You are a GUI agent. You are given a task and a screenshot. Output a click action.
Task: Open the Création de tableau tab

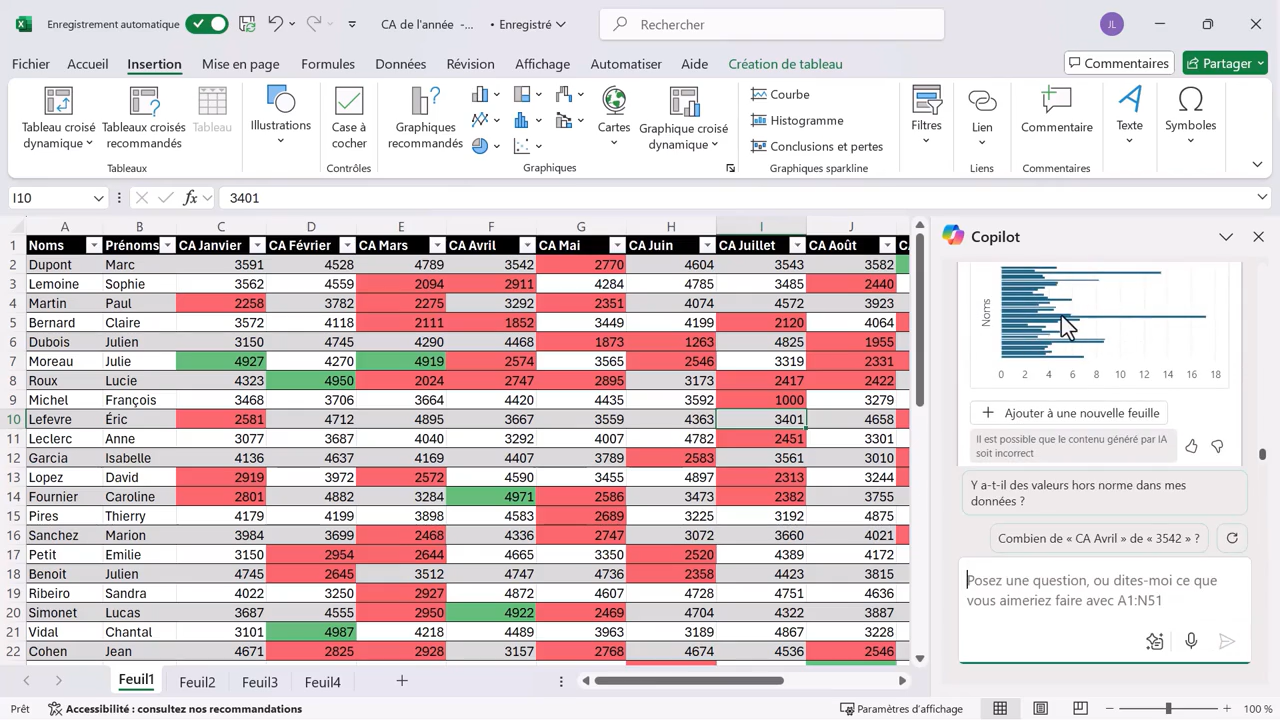pos(785,63)
